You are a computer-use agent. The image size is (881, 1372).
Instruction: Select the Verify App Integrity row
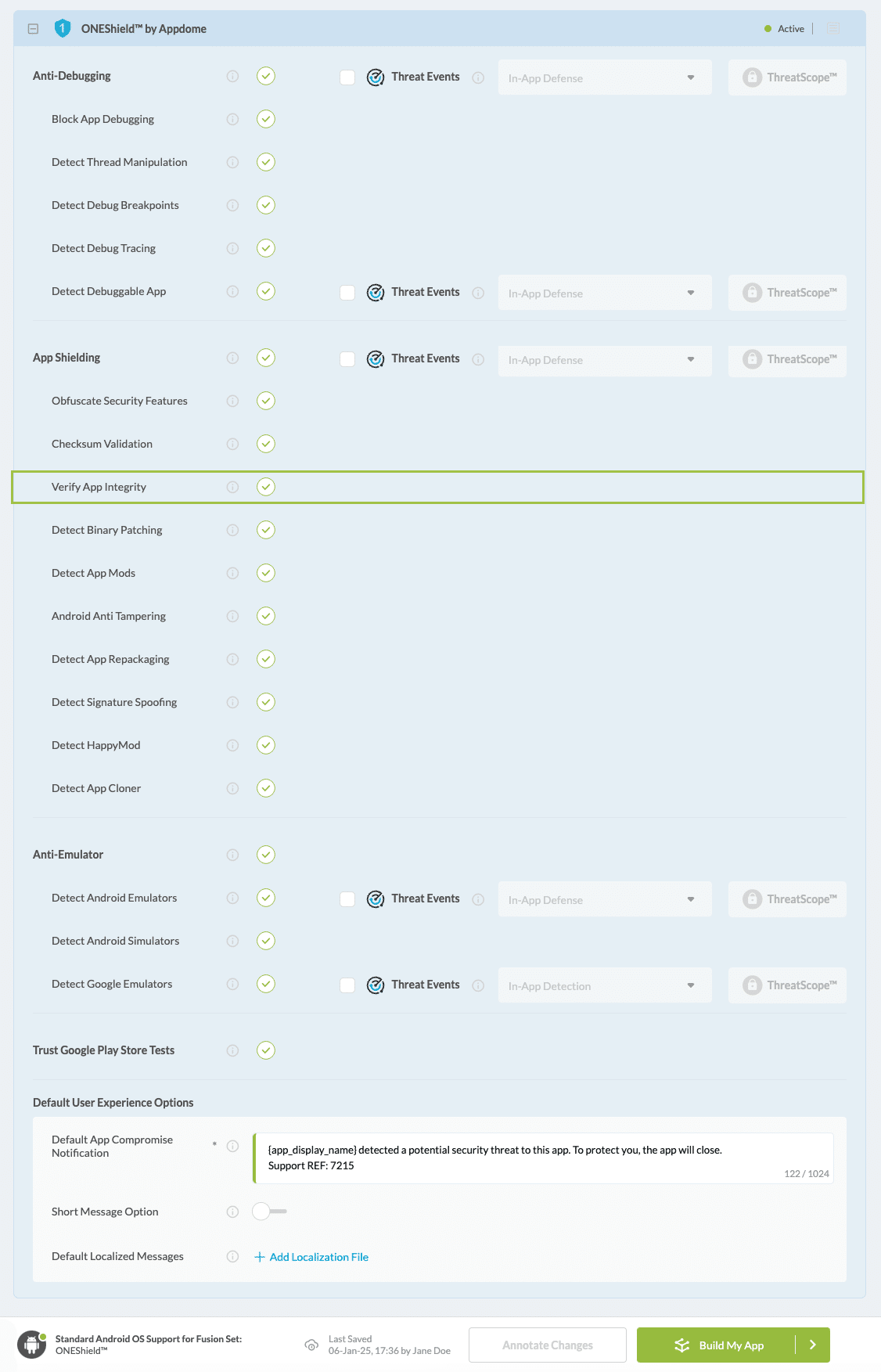[99, 486]
